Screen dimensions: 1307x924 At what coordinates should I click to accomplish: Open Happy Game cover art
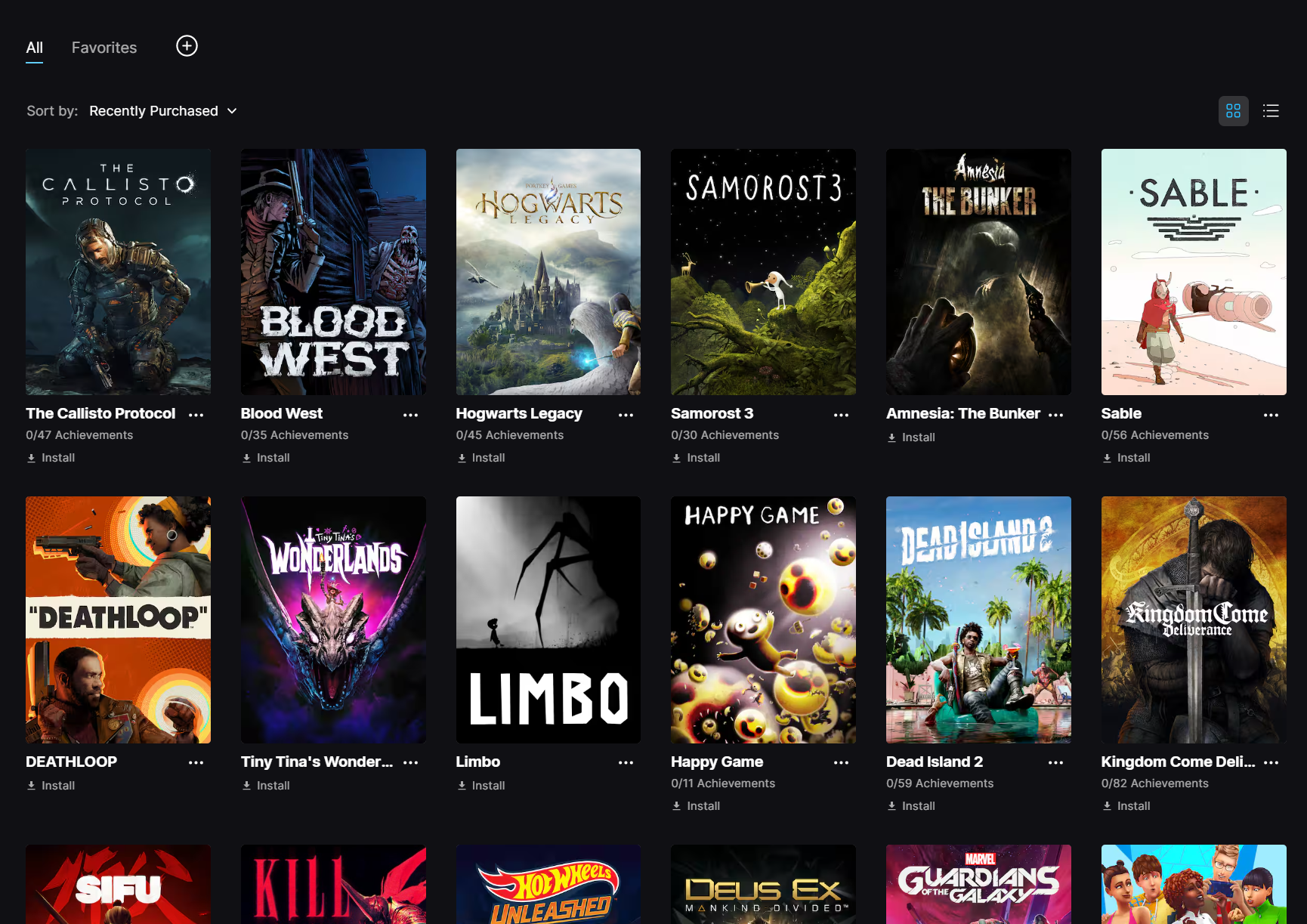point(763,620)
